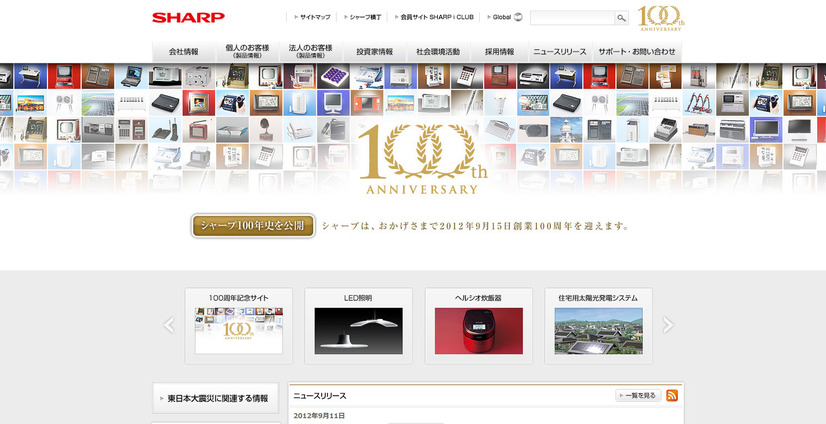The width and height of the screenshot is (826, 424).
Task: Click the red SHARP logo
Action: pyautogui.click(x=189, y=17)
